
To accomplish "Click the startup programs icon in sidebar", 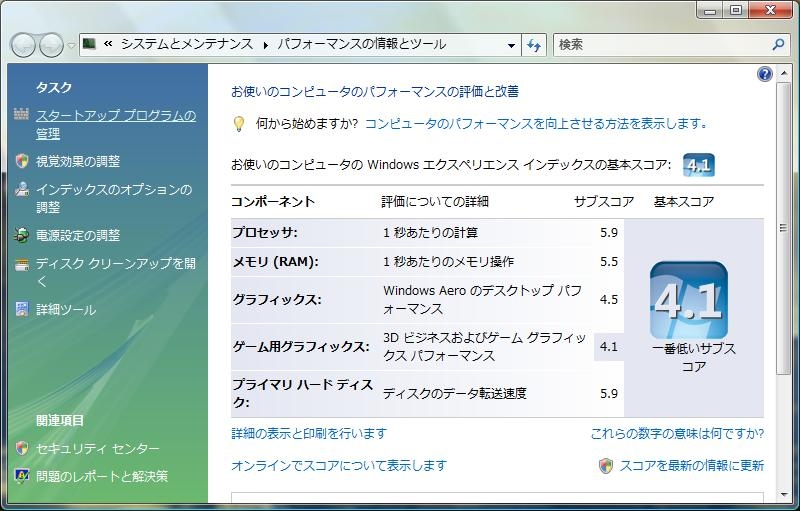I will [x=21, y=114].
